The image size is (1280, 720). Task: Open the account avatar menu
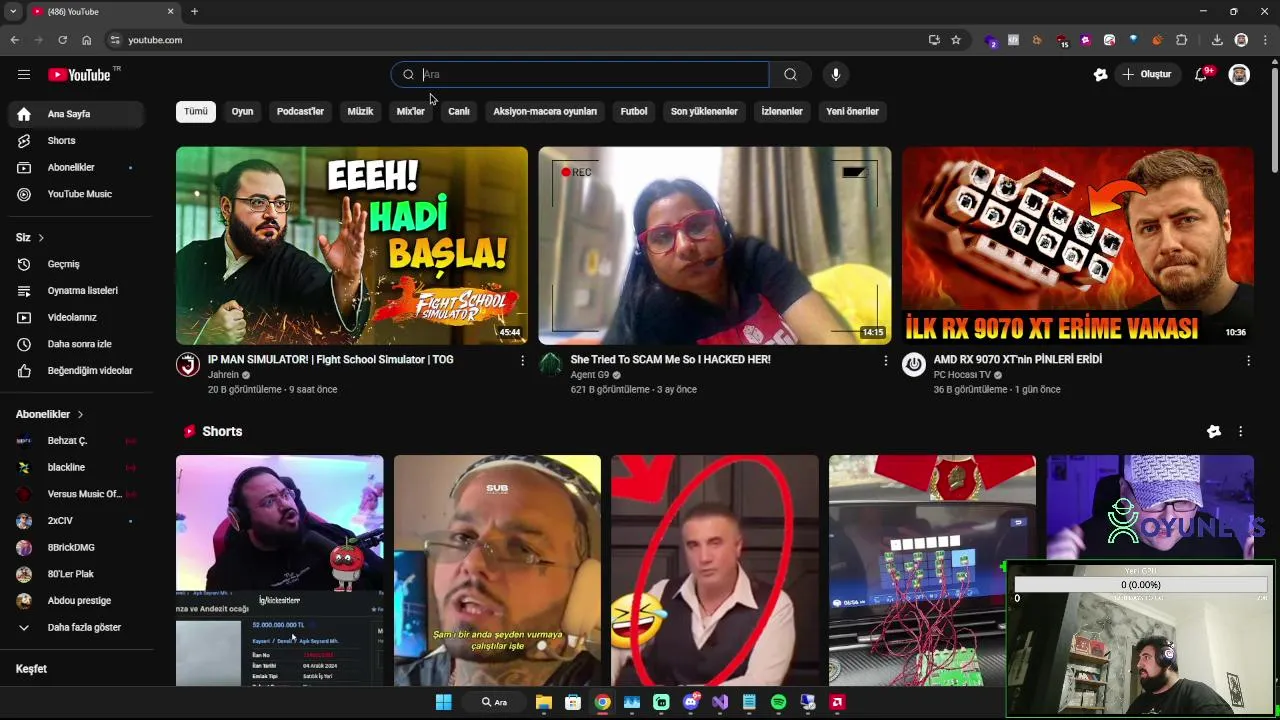(x=1239, y=74)
